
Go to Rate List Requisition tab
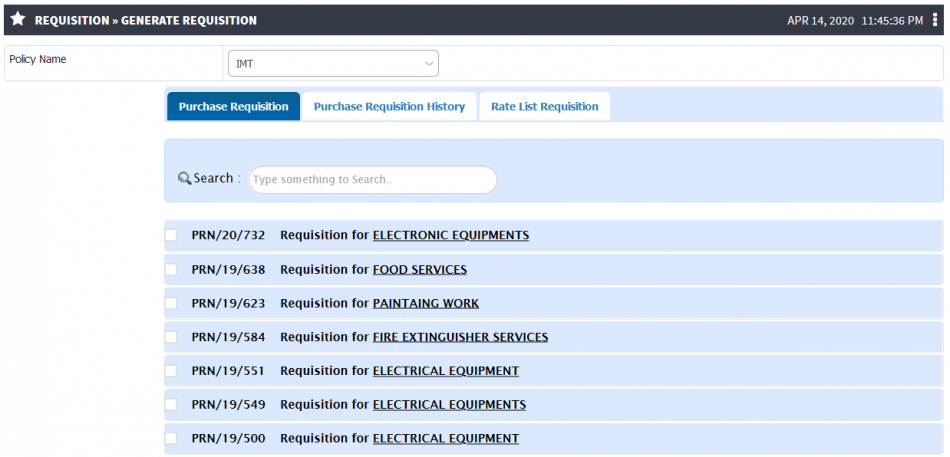pos(545,107)
